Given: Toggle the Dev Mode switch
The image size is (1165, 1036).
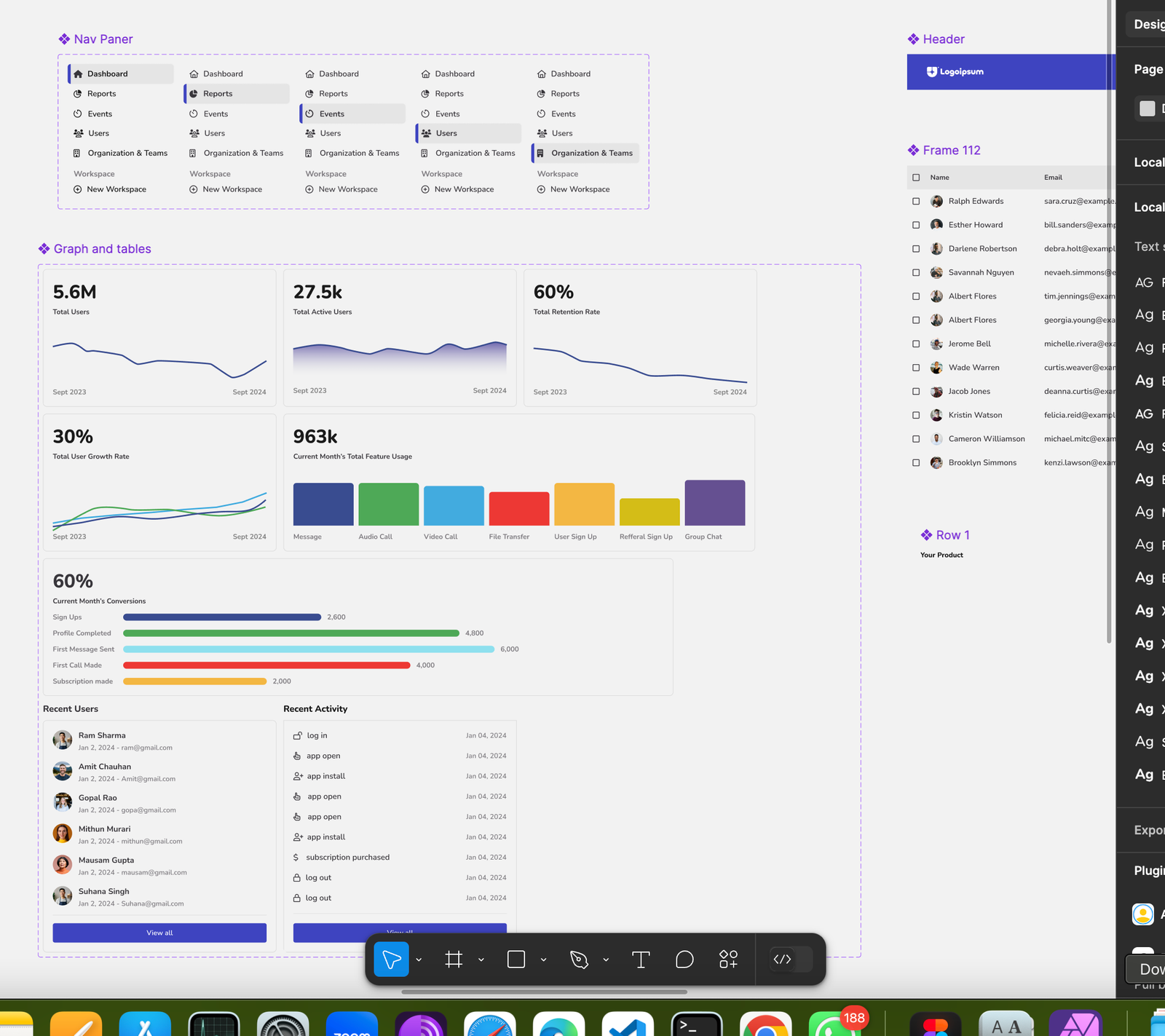Looking at the screenshot, I should click(x=791, y=960).
